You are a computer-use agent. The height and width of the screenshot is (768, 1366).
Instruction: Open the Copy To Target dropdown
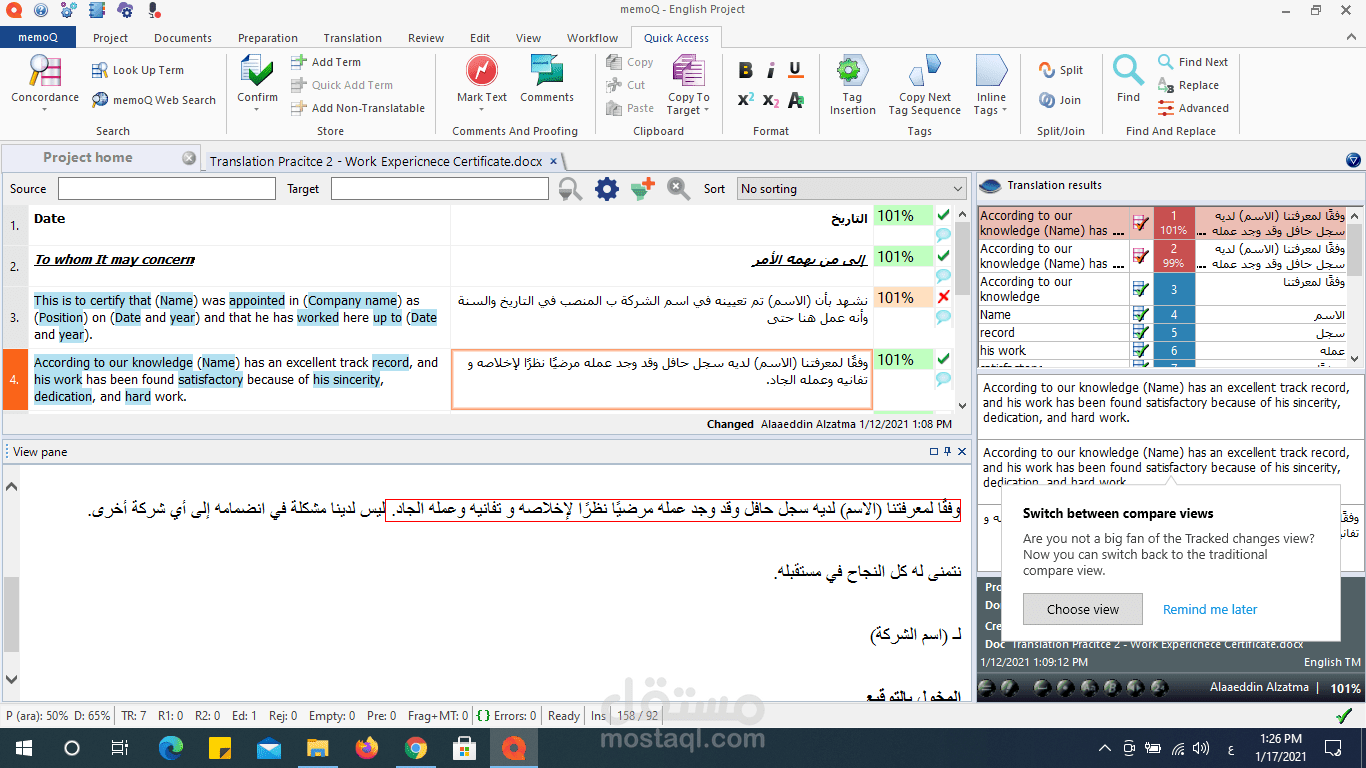coord(688,85)
